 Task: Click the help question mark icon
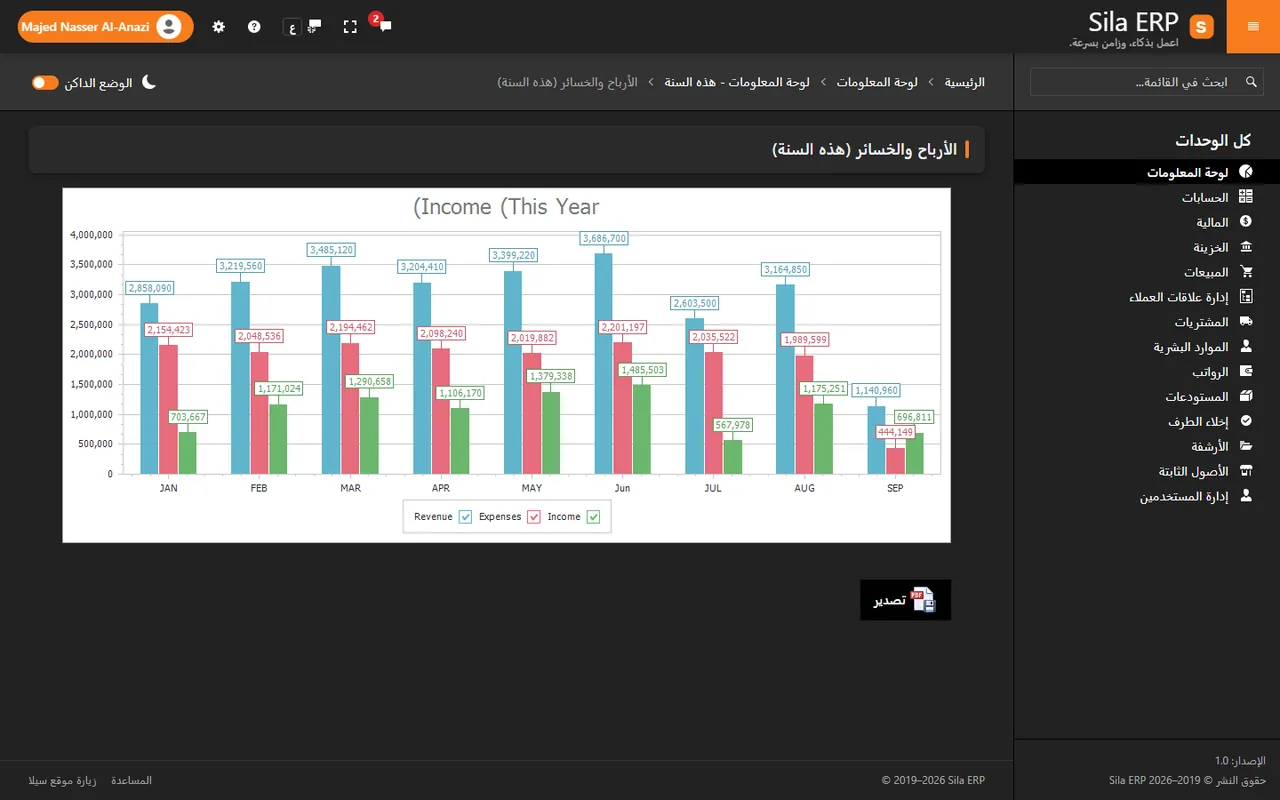point(254,27)
